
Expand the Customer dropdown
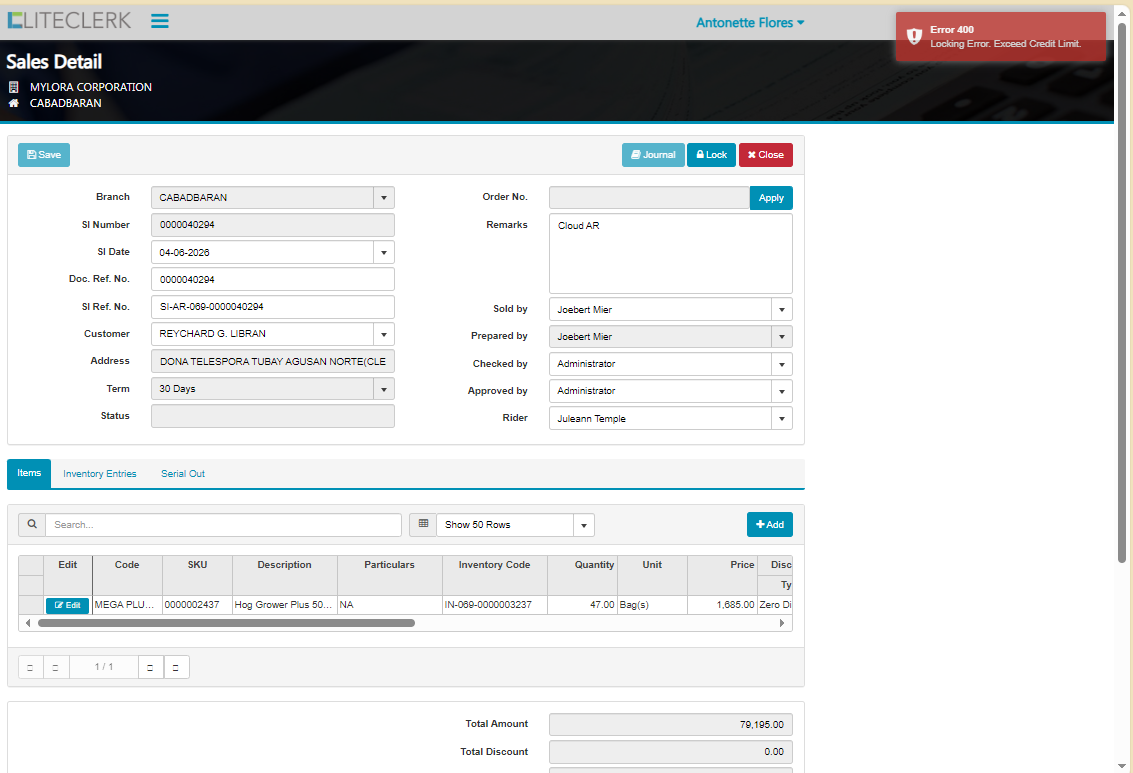(x=384, y=334)
